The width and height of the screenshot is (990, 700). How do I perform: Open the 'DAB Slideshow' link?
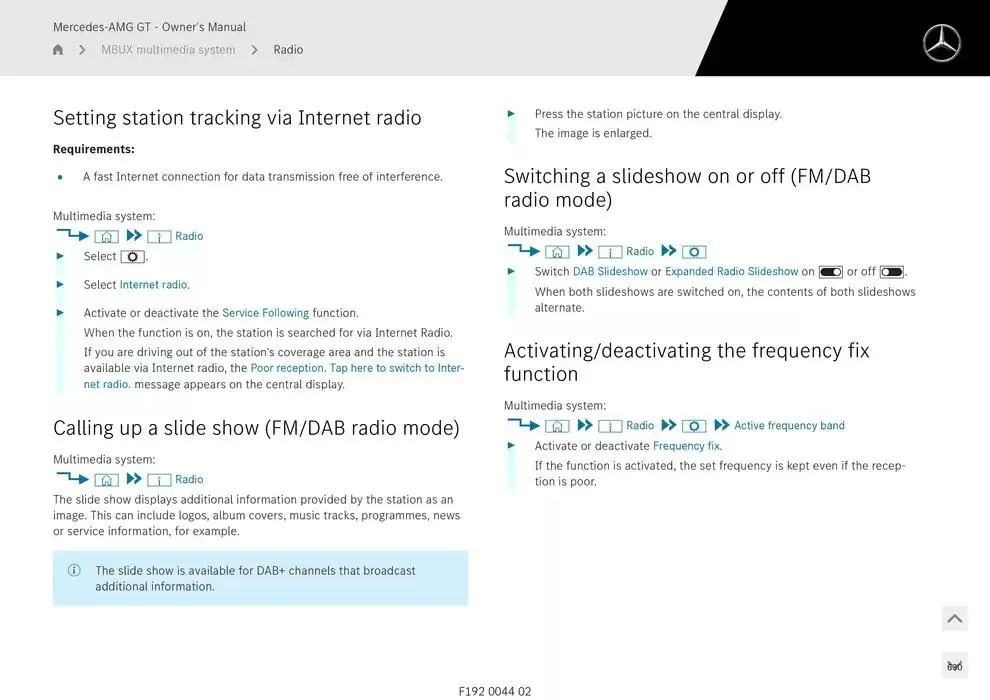[610, 272]
